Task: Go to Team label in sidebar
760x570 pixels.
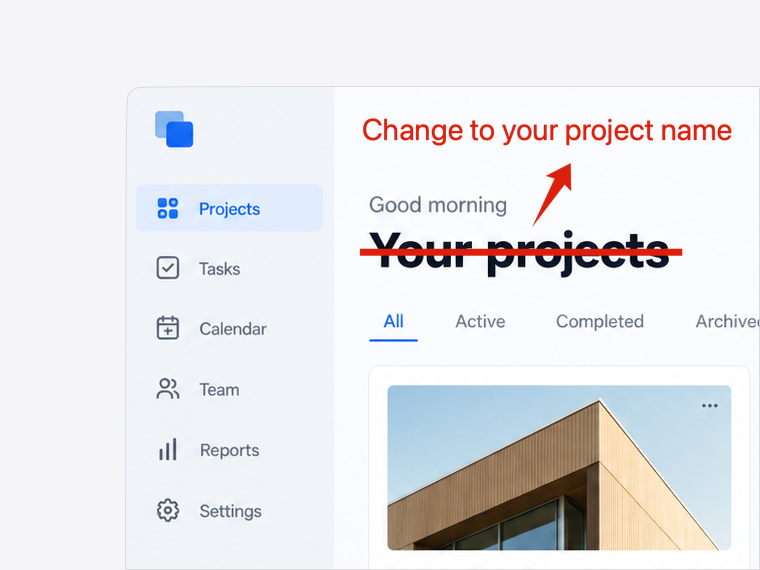Action: click(220, 390)
